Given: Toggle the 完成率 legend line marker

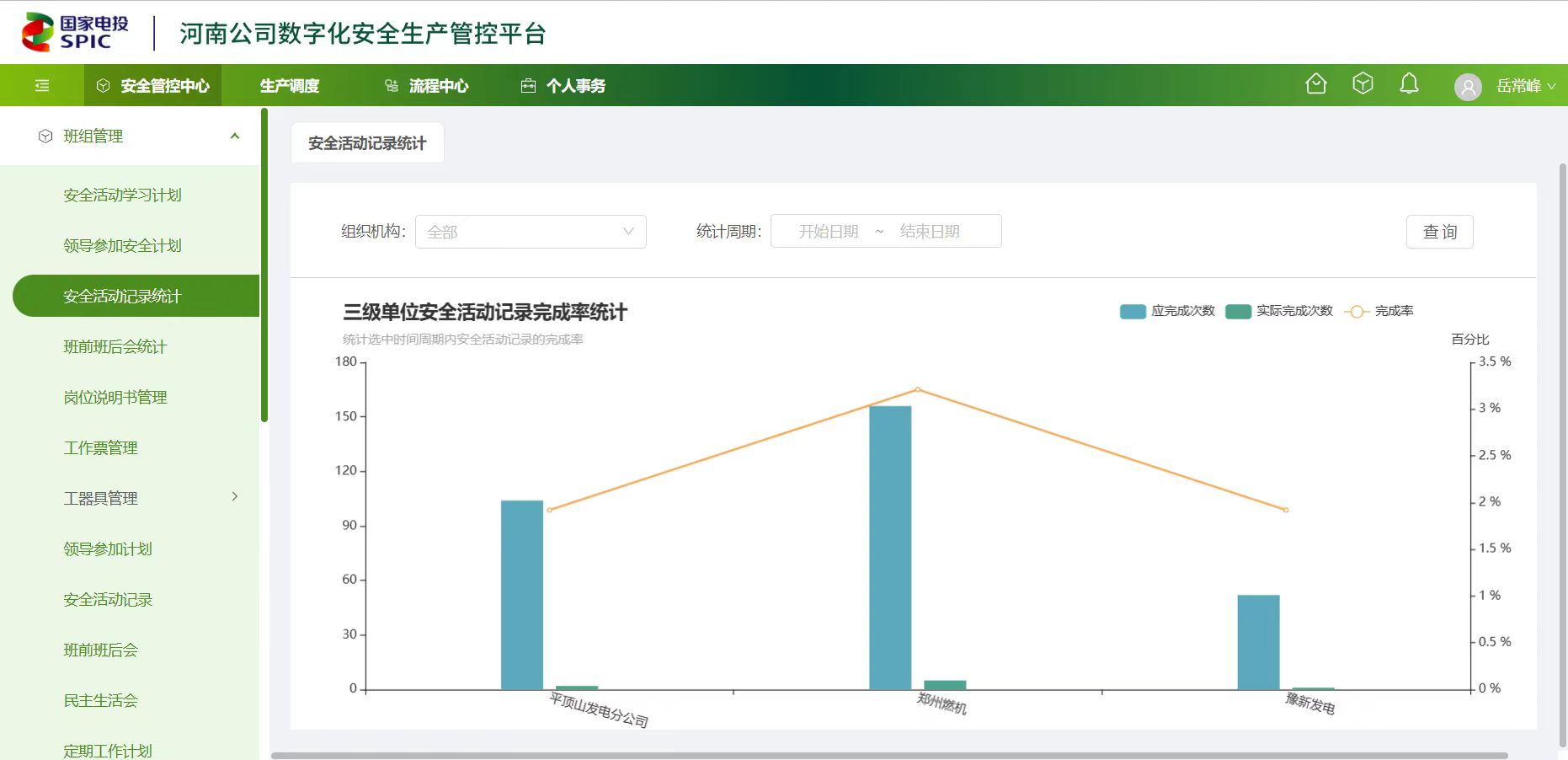Looking at the screenshot, I should click(1357, 312).
